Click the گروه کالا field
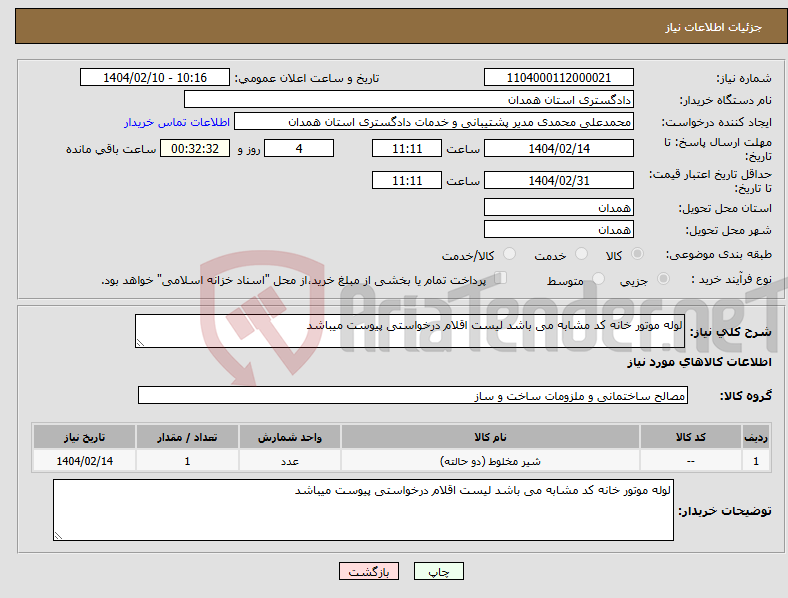This screenshot has height=598, width=788. 413,395
